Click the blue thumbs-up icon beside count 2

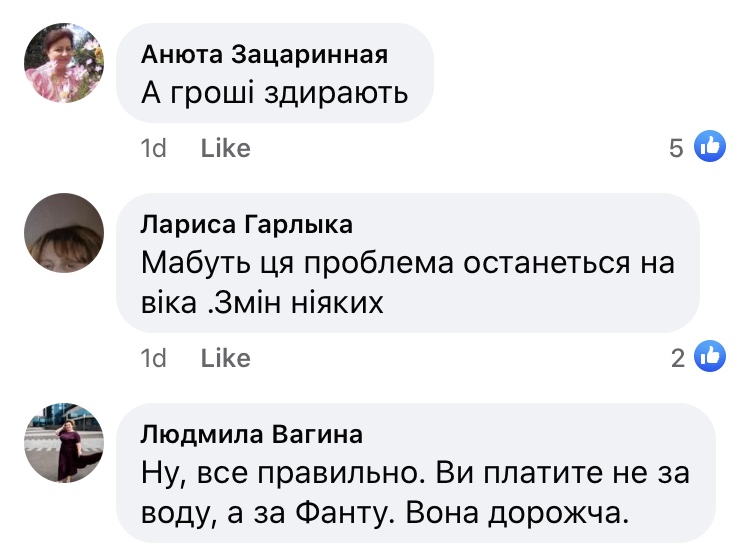click(x=709, y=357)
